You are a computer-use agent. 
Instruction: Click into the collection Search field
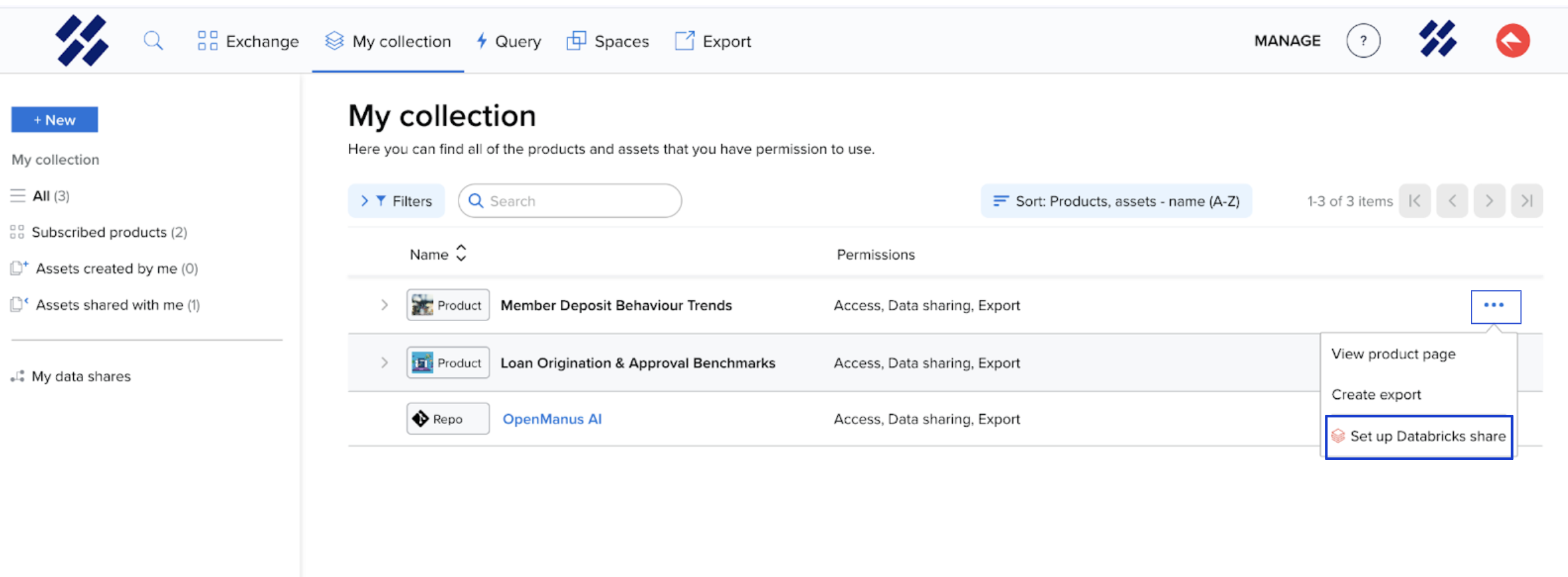click(x=578, y=201)
